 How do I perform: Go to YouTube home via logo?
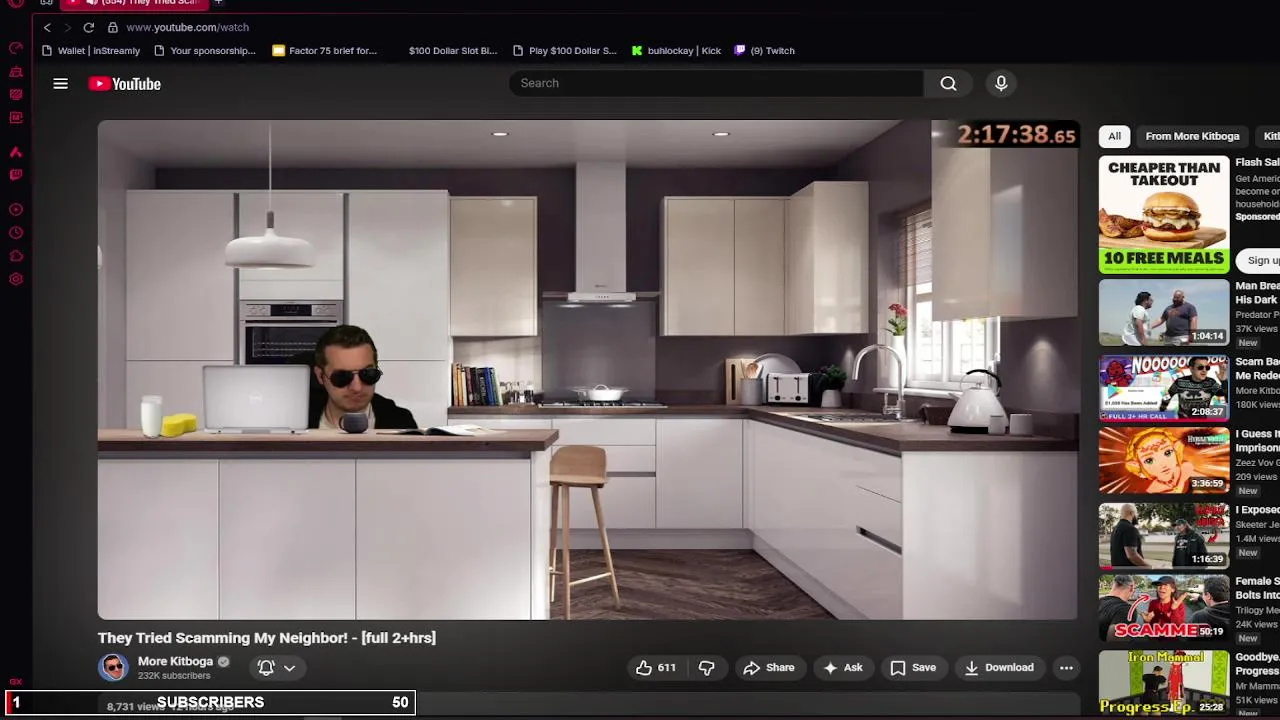click(x=125, y=84)
